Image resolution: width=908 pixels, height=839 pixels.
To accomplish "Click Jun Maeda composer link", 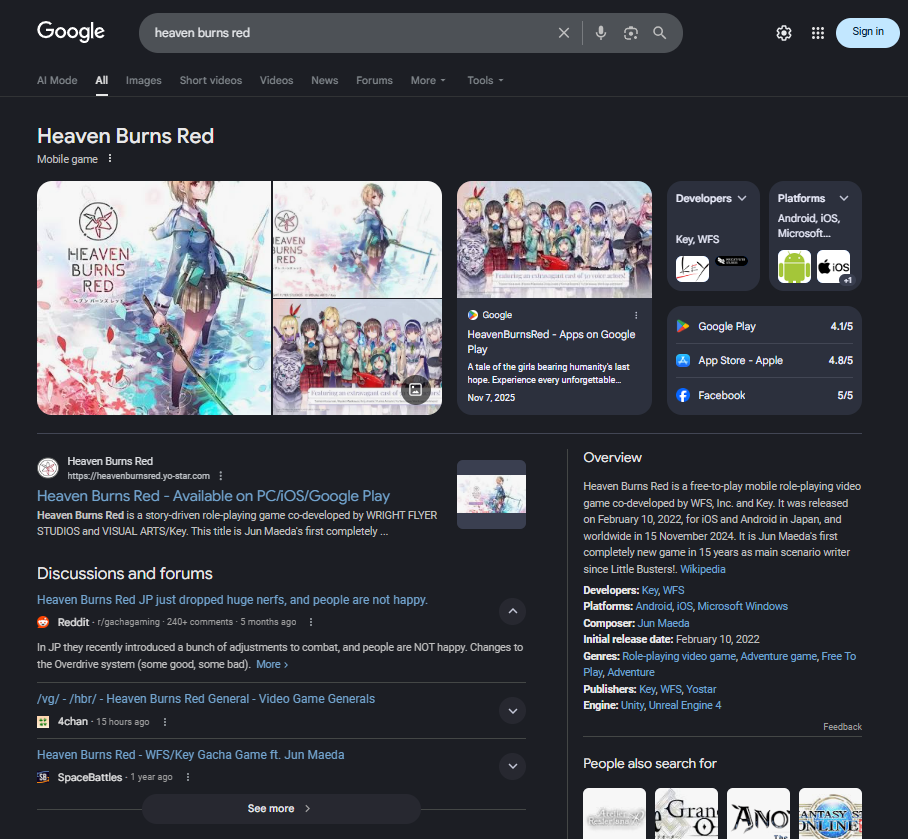I will 663,624.
